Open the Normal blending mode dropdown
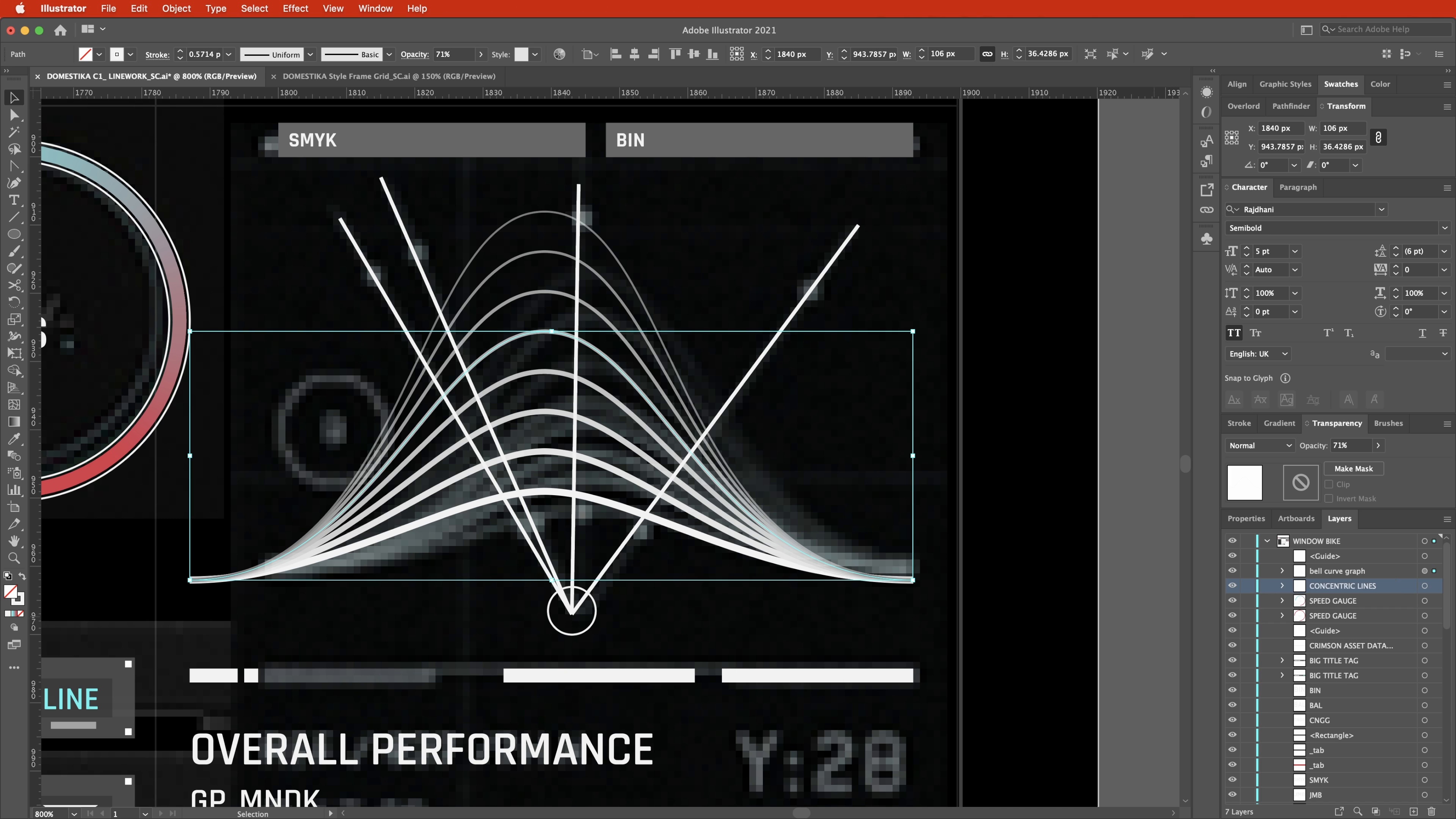The height and width of the screenshot is (819, 1456). 1259,446
